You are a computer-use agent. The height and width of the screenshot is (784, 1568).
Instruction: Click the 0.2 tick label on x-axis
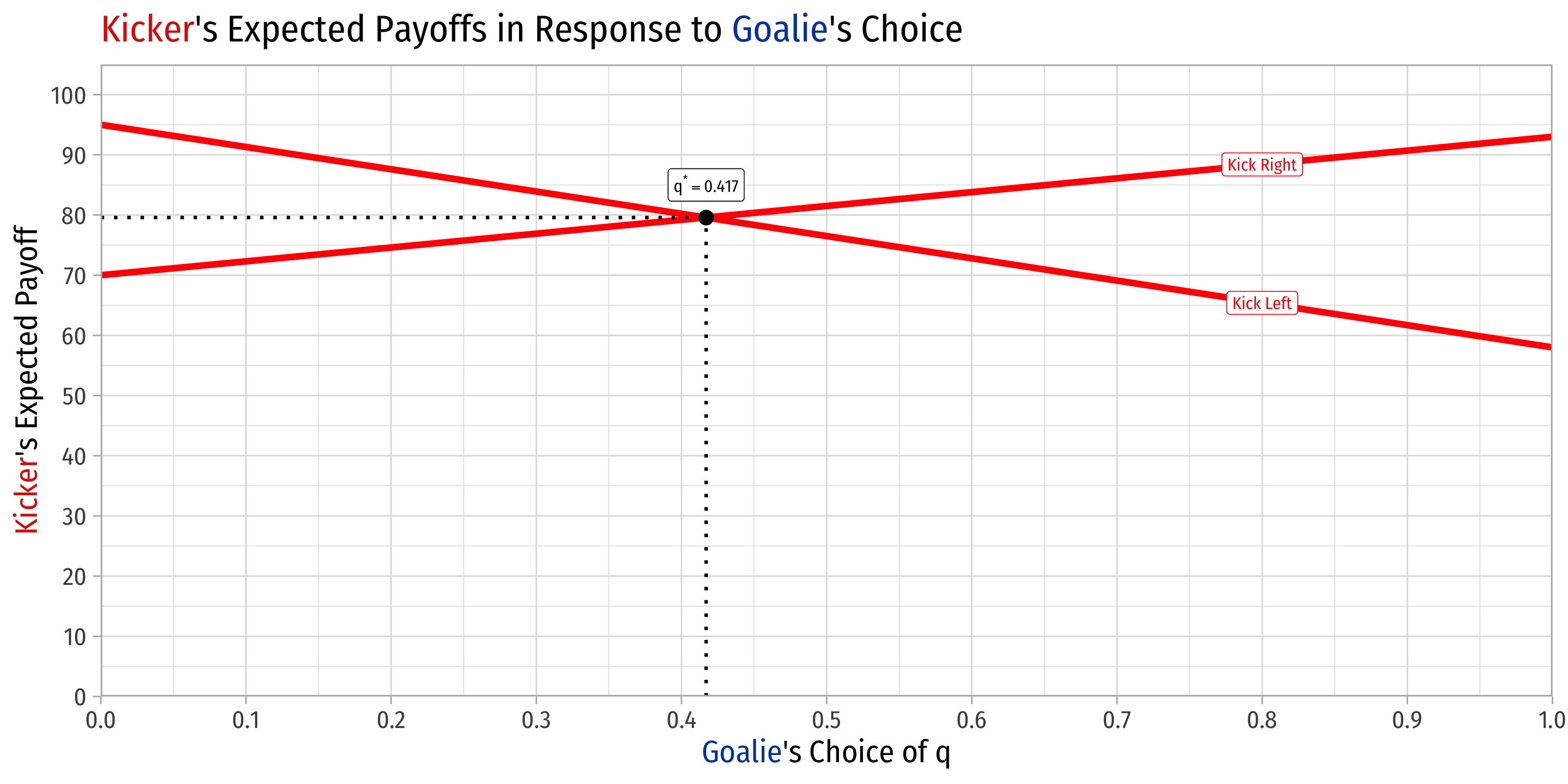(391, 720)
